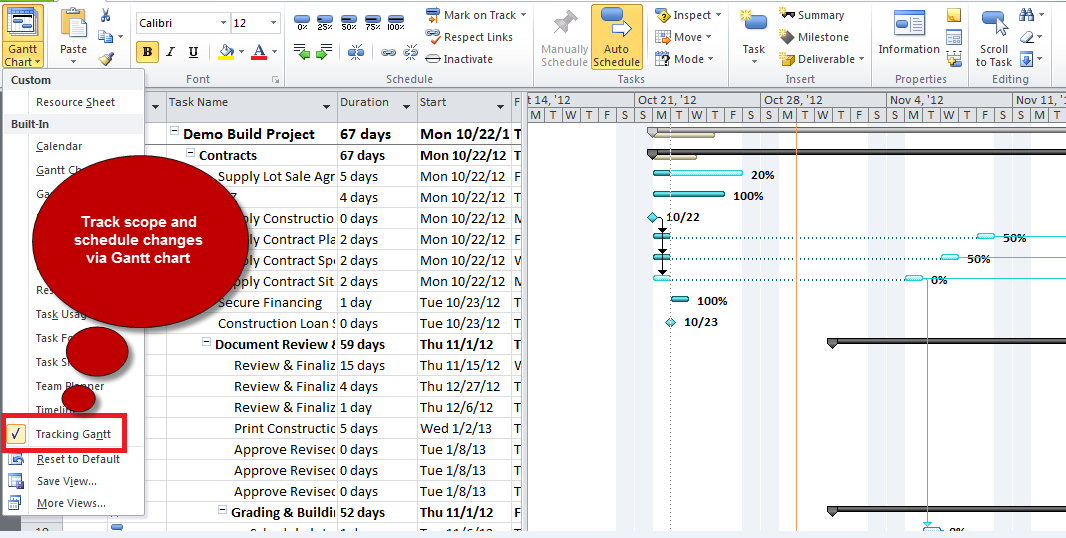The image size is (1066, 538).
Task: Outdent task with left green arrow
Action: 302,51
